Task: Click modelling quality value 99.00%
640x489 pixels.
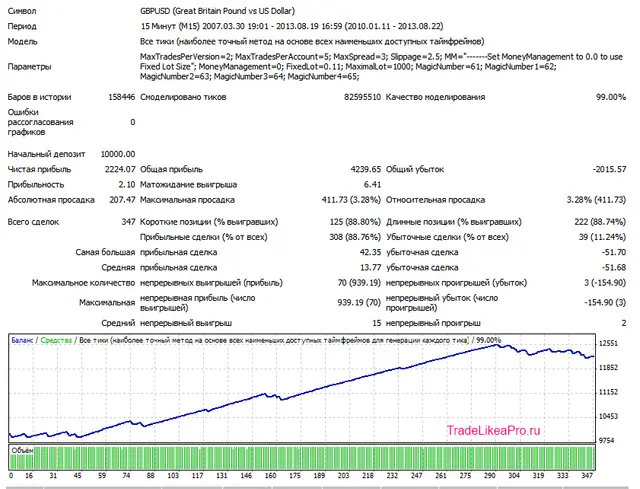Action: point(611,97)
